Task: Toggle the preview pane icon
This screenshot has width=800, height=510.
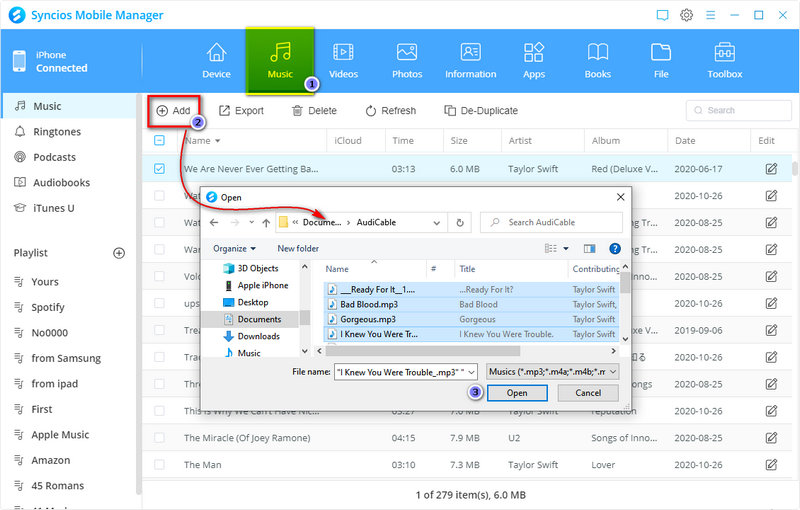Action: (589, 248)
